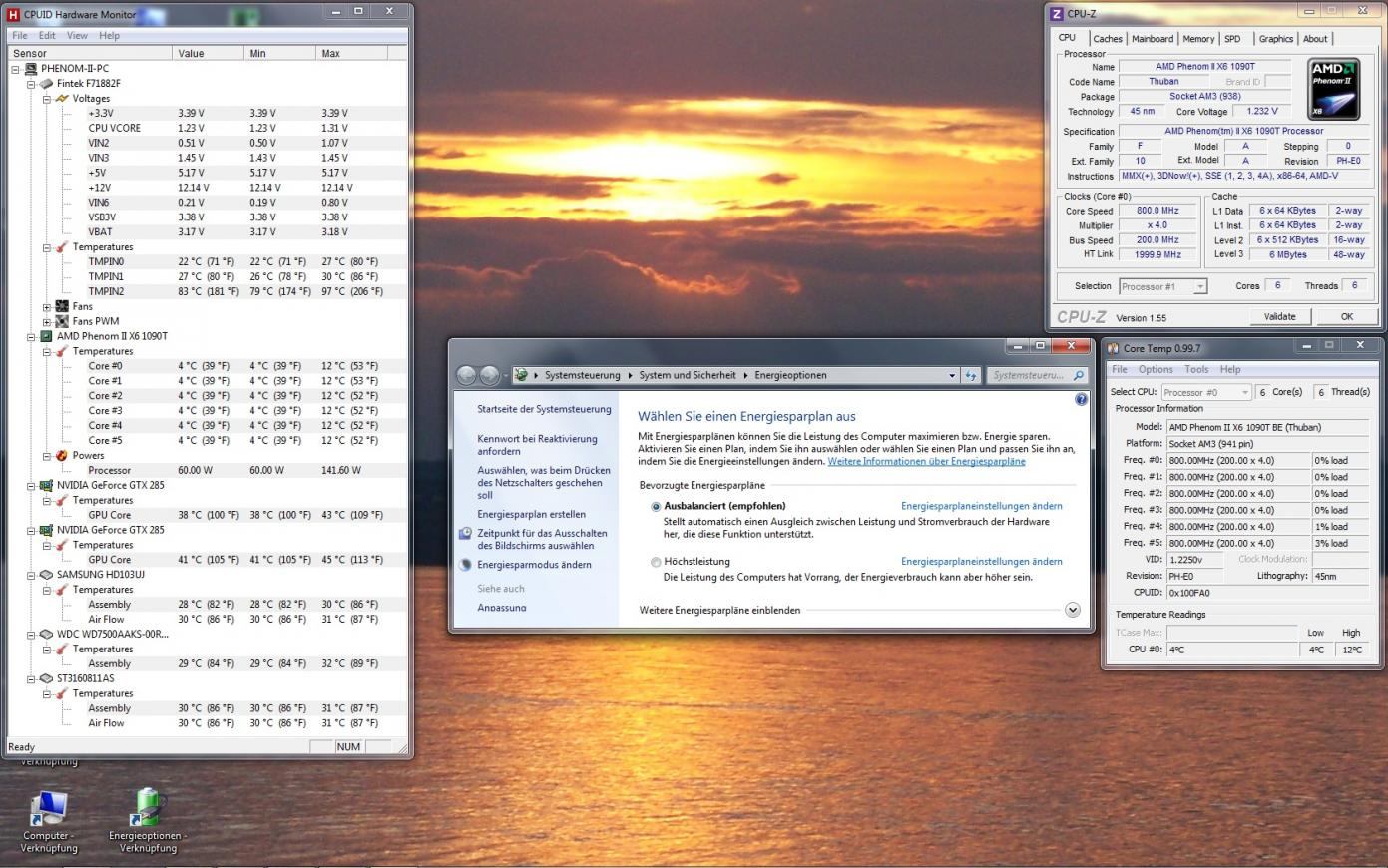Click the Computer desktop shortcut icon

coord(47,808)
